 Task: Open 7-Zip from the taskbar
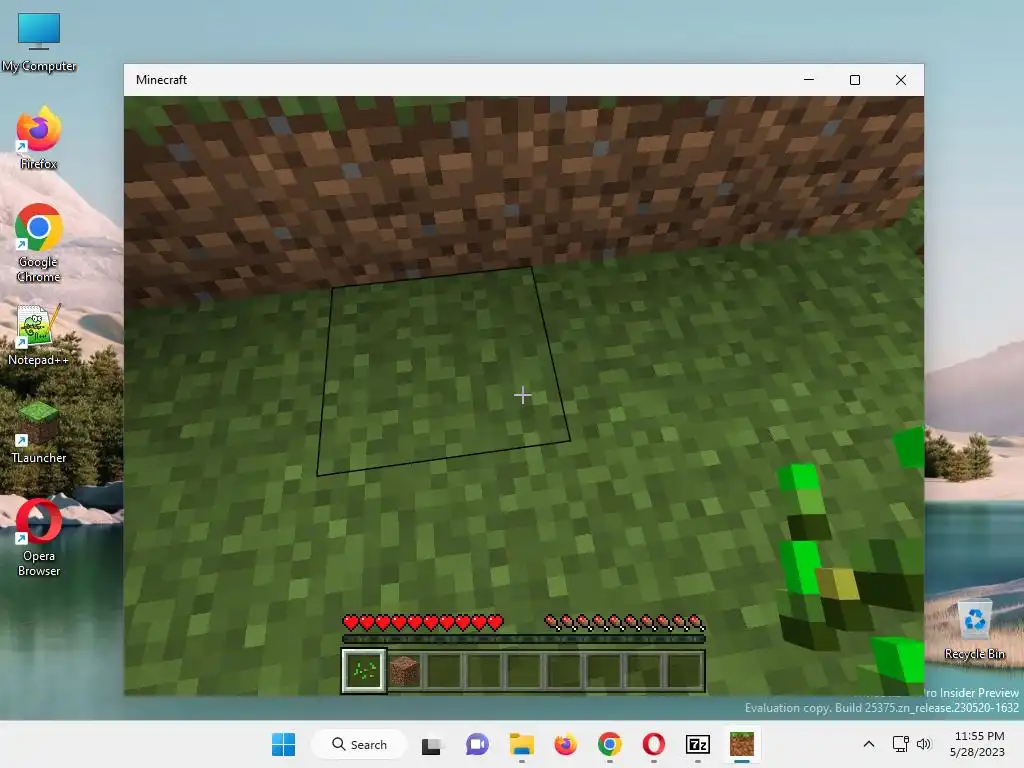click(x=697, y=744)
